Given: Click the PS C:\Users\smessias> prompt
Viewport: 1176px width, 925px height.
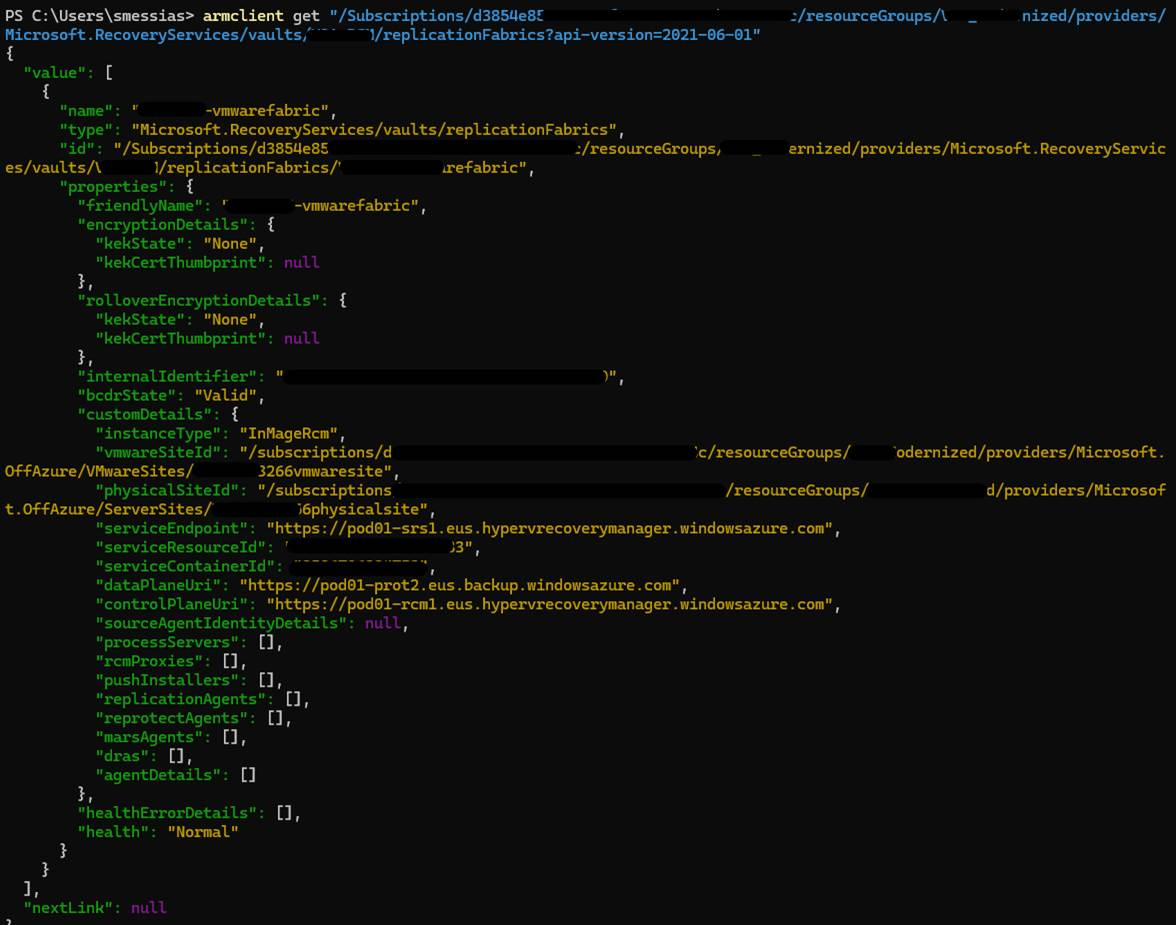Looking at the screenshot, I should click(x=100, y=16).
